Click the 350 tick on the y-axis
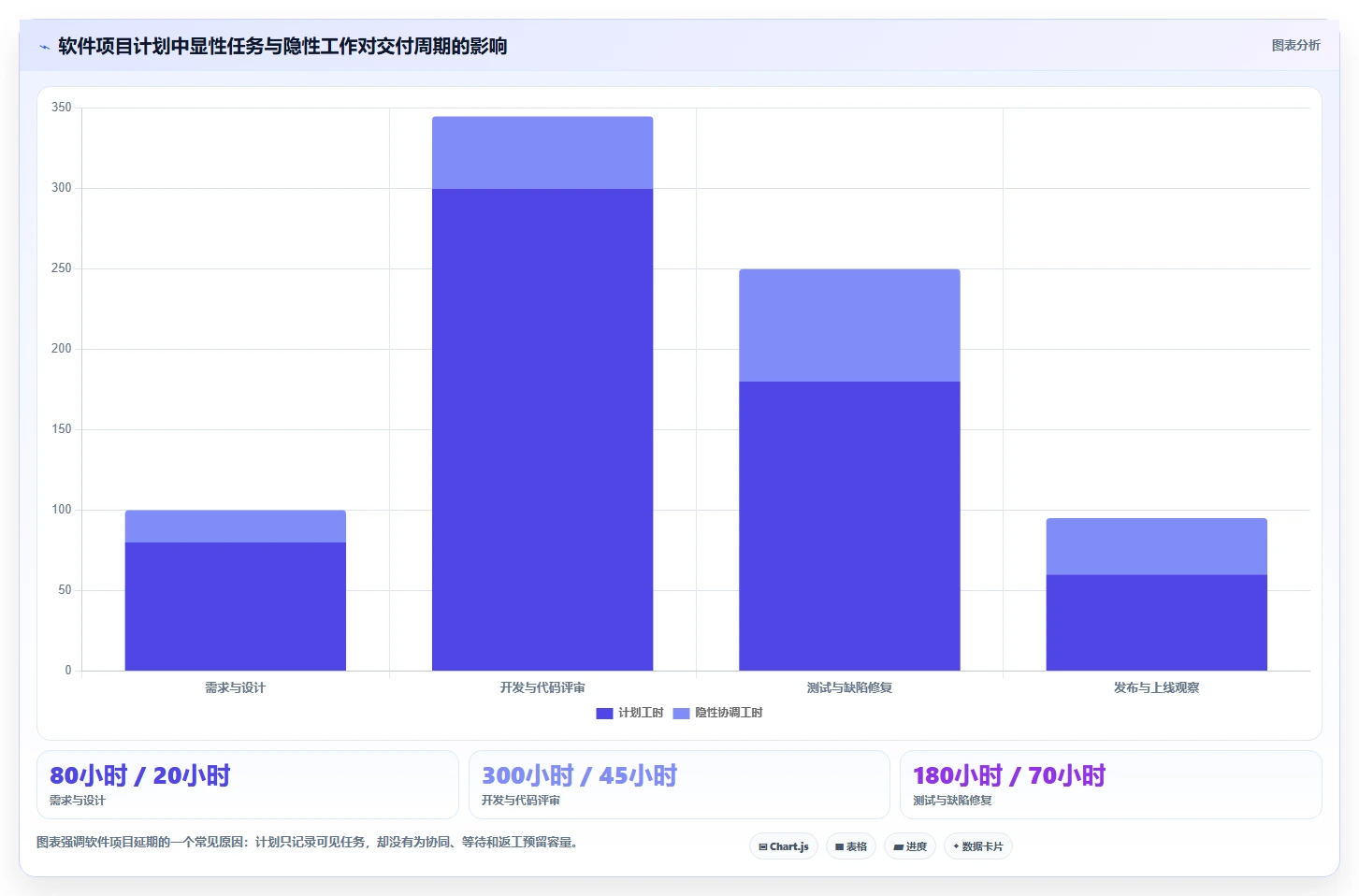The height and width of the screenshot is (896, 1359). coord(62,108)
